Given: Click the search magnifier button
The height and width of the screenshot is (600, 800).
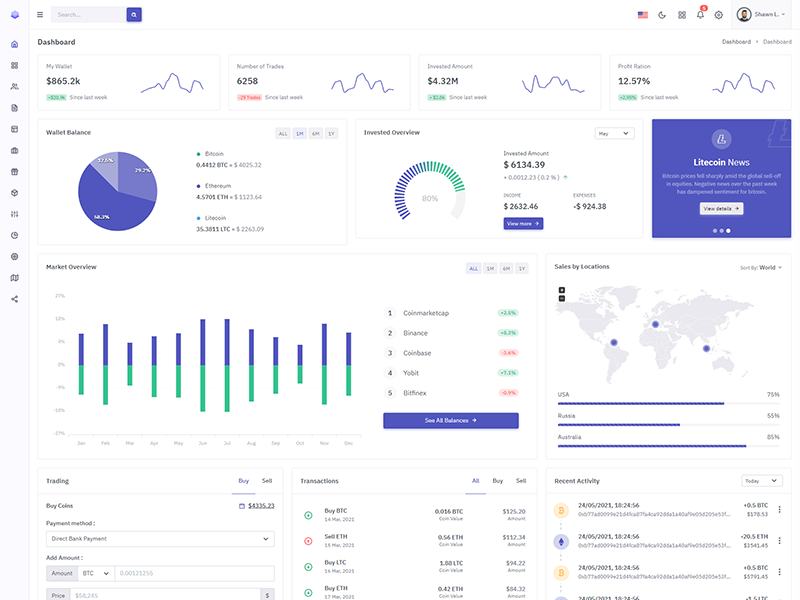Looking at the screenshot, I should coord(134,15).
